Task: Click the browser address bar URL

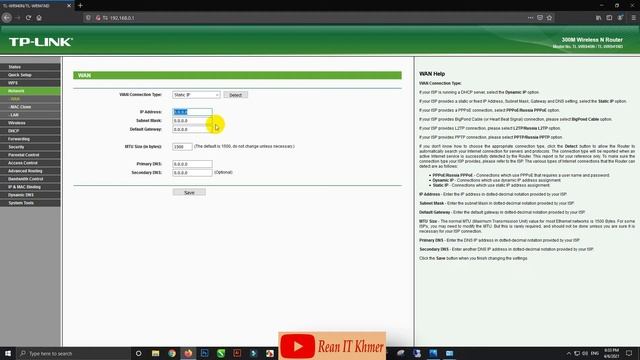Action: pos(122,18)
